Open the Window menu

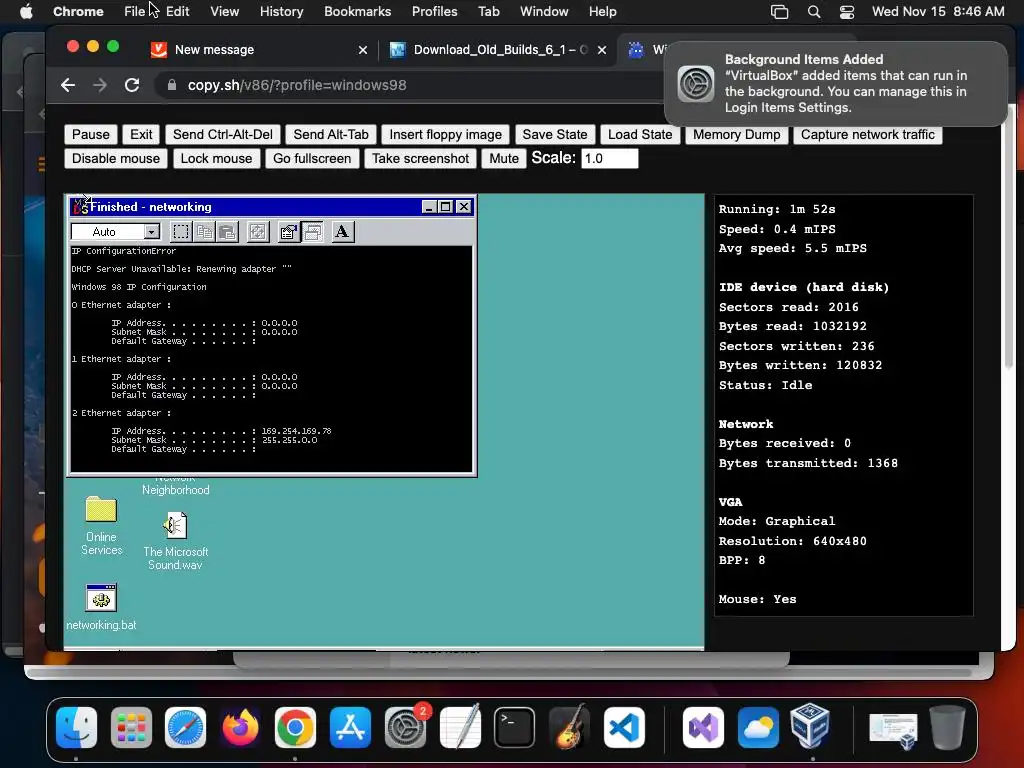point(544,11)
